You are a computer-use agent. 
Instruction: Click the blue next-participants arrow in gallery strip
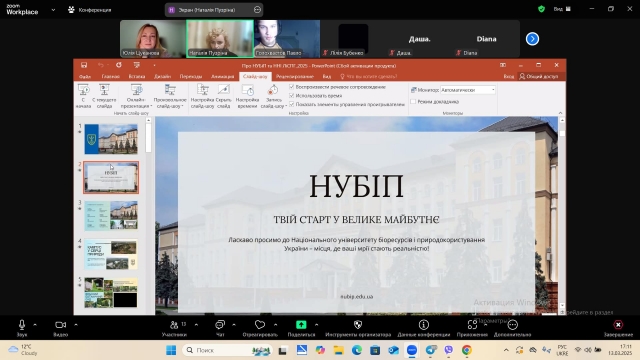532,39
